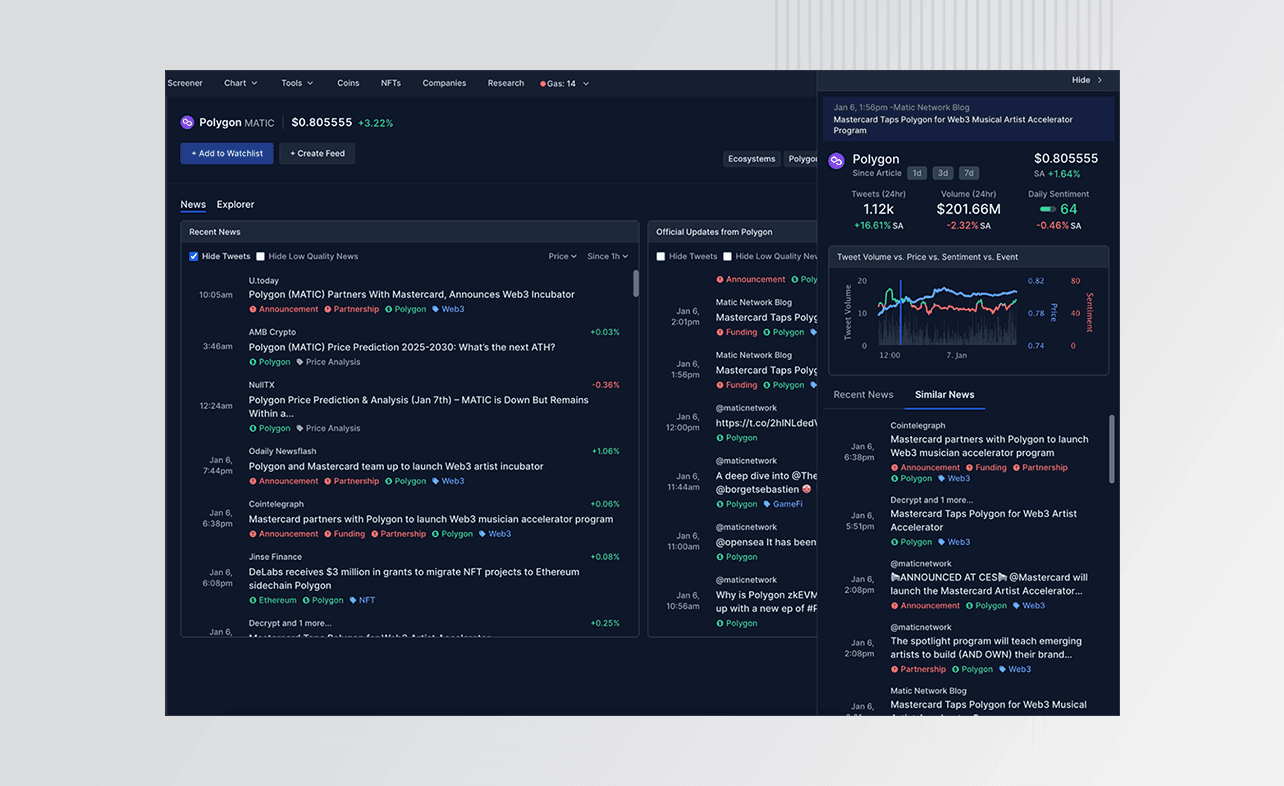Select the News tab
The width and height of the screenshot is (1284, 786).
point(193,204)
